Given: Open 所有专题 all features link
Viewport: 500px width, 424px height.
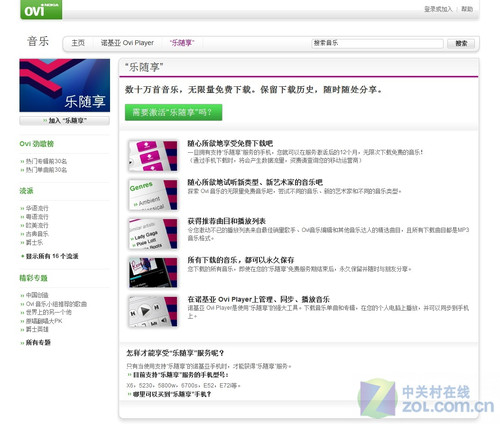Looking at the screenshot, I should tap(38, 343).
